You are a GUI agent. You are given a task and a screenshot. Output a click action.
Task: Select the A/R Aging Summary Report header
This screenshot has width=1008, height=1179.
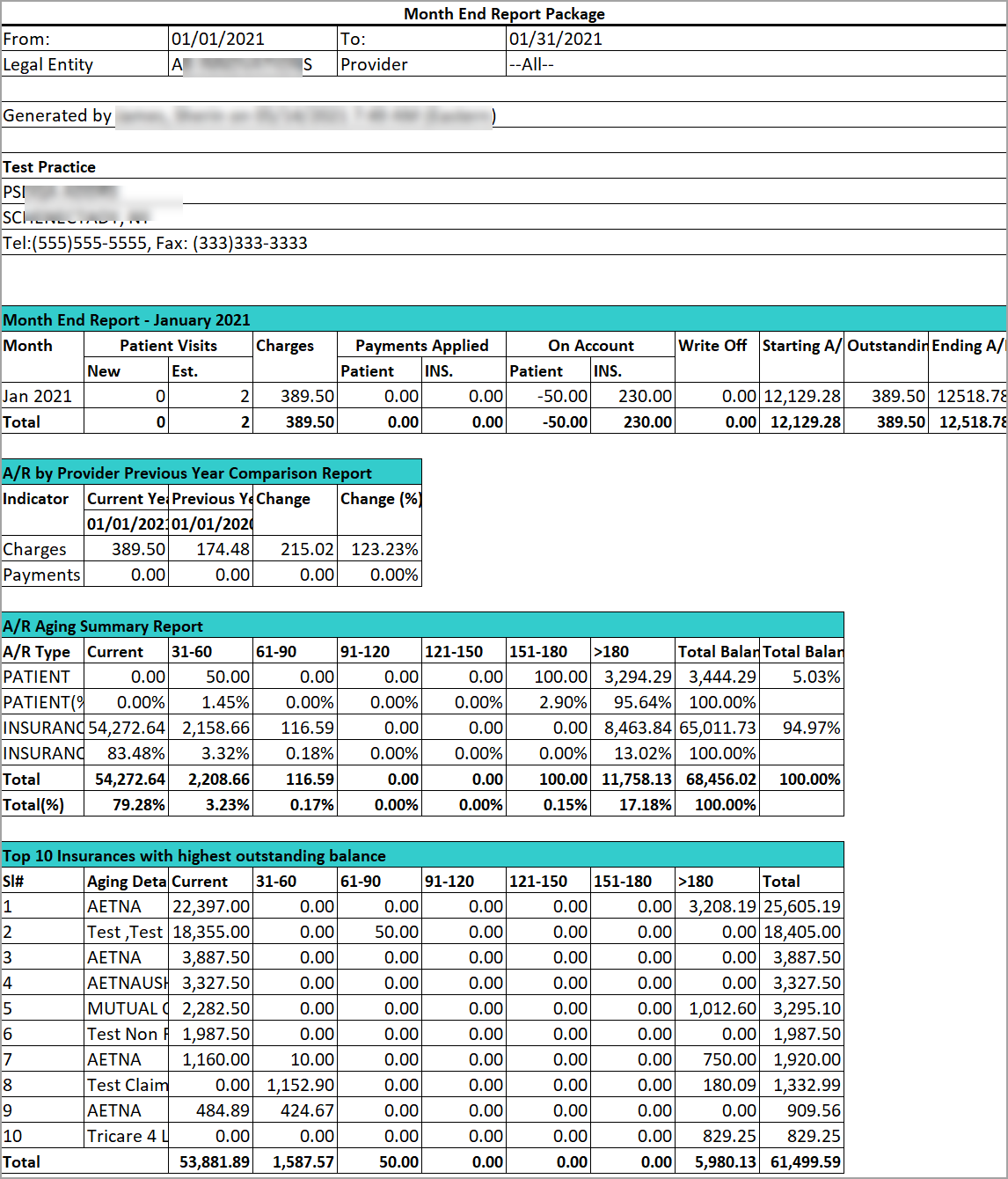[x=103, y=626]
